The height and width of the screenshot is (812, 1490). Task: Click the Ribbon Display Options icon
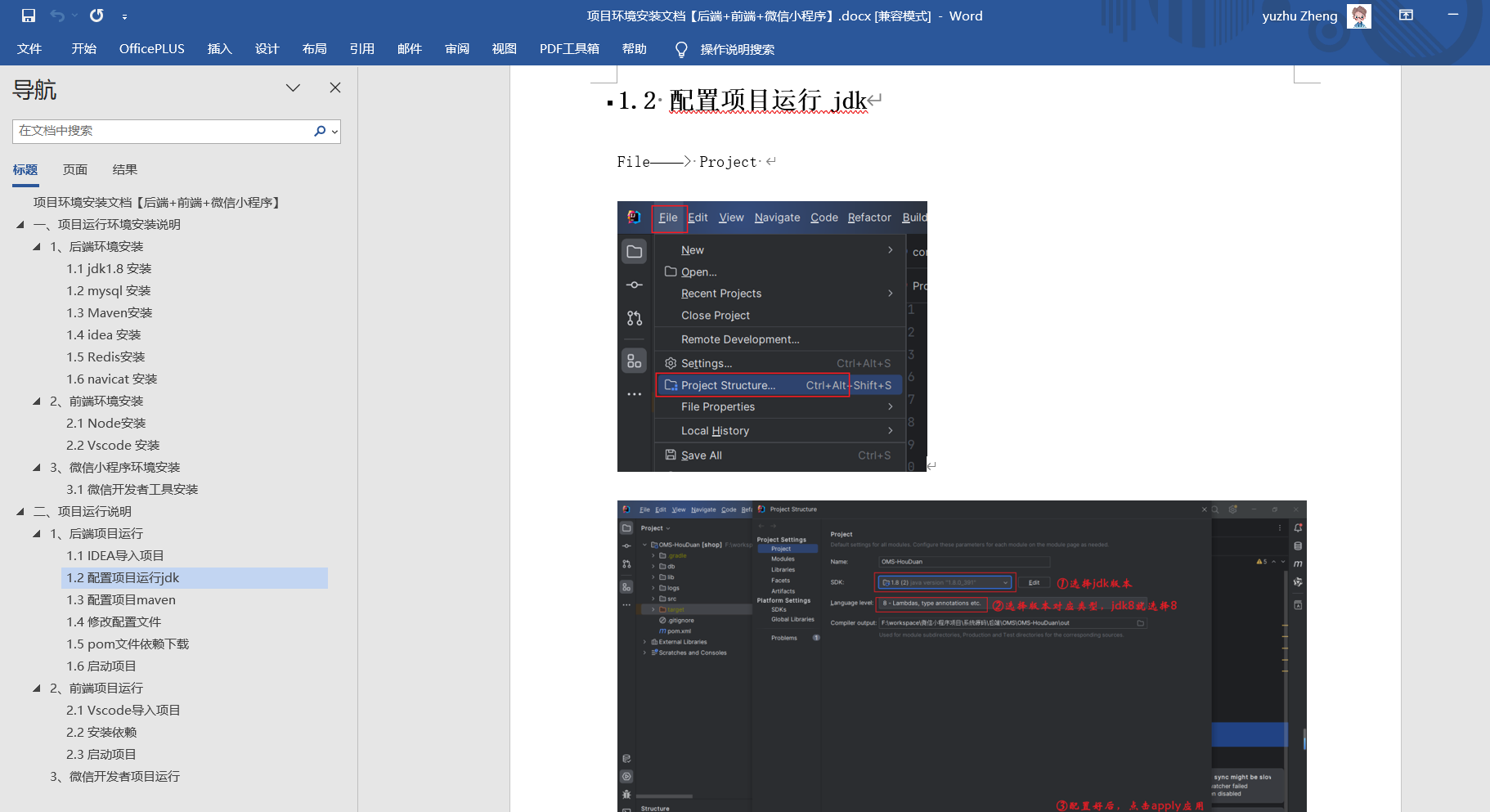point(1406,16)
